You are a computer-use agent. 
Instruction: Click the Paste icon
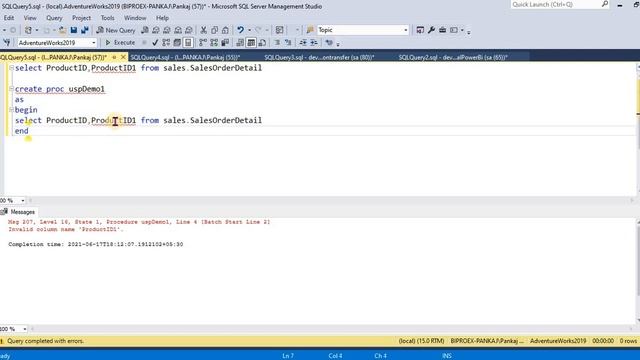tap(225, 30)
